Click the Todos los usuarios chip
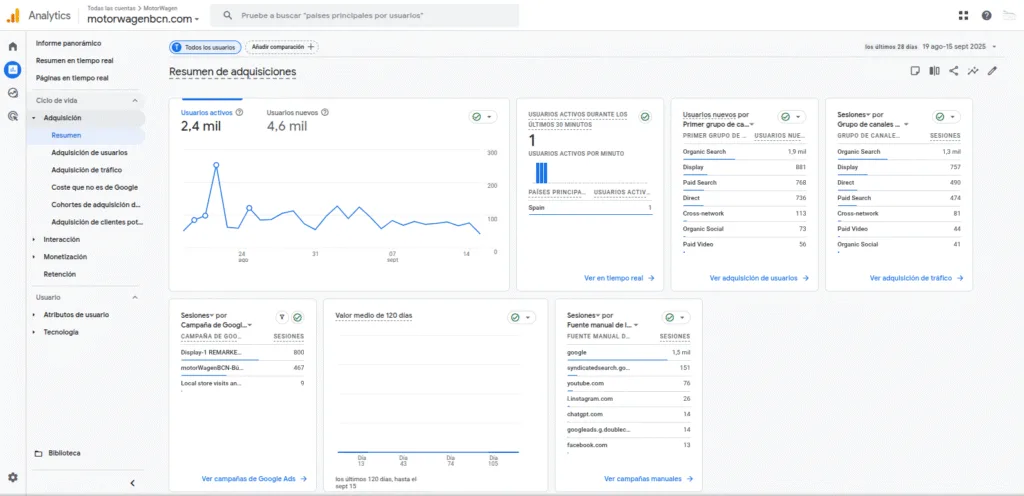Screen dimensions: 1024x496 click(x=206, y=47)
